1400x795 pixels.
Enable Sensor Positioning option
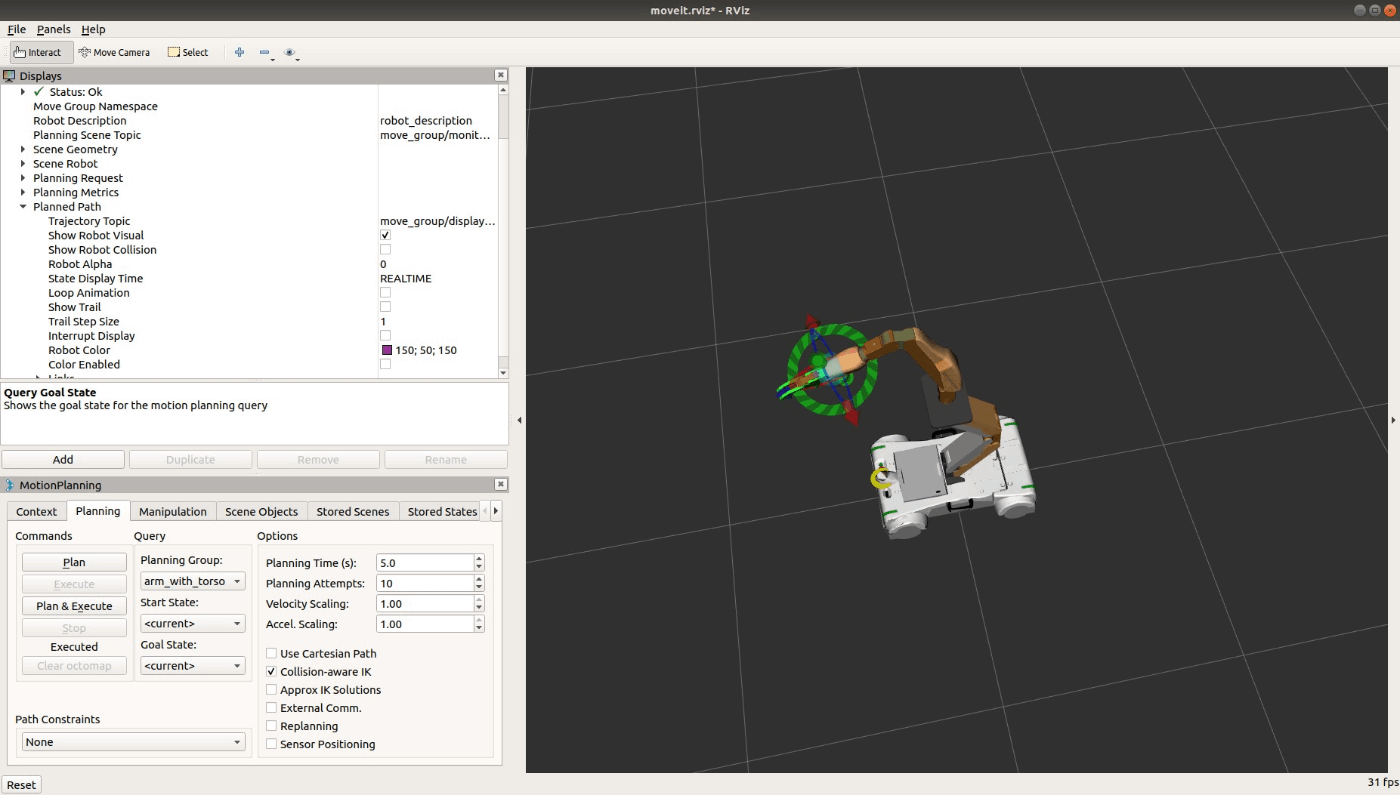(272, 744)
